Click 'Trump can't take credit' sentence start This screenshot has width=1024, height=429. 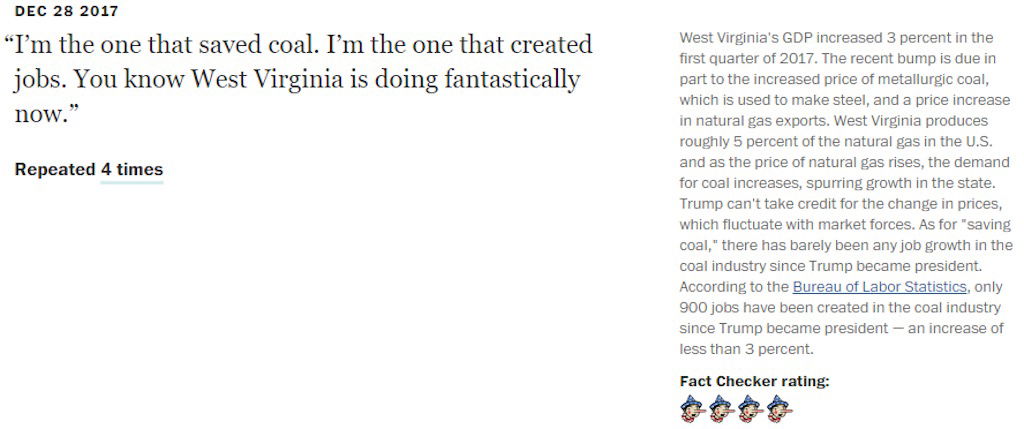[x=748, y=204]
